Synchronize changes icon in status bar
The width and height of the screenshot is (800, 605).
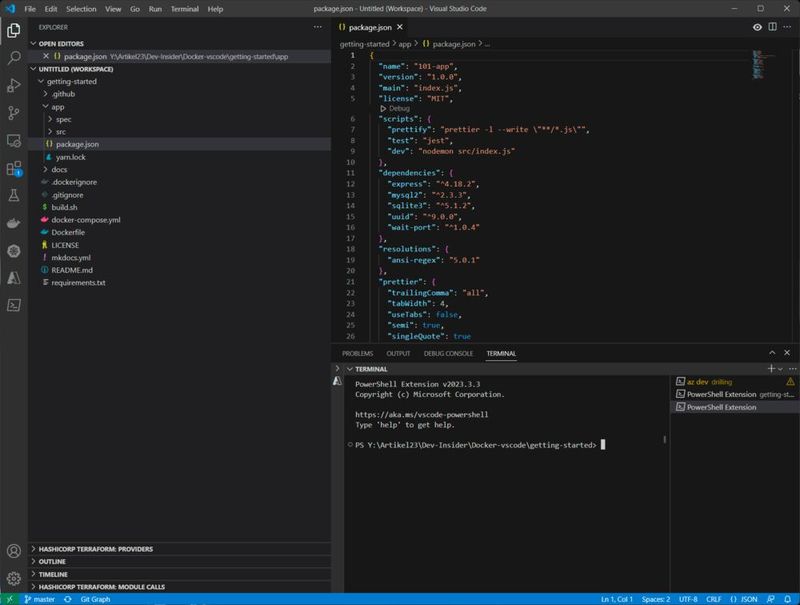[67, 599]
